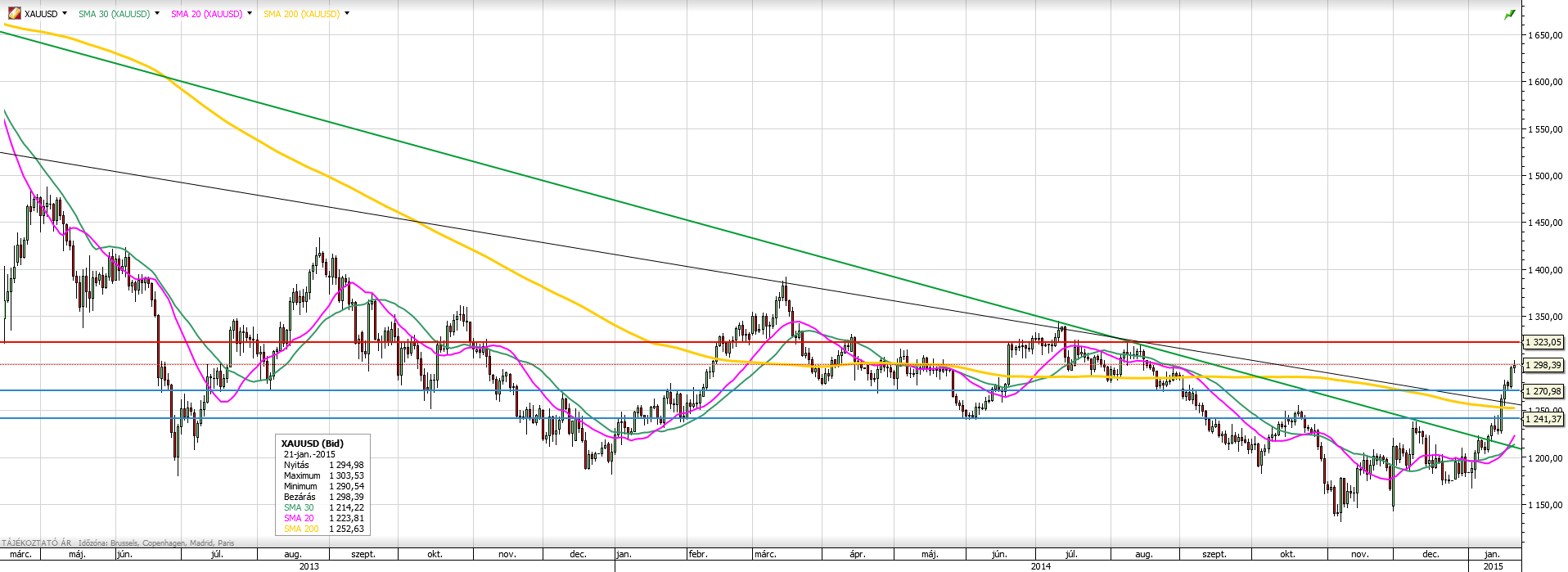Click the 'XAUUSD (Bid)' info box title
1568x572 pixels.
[313, 444]
